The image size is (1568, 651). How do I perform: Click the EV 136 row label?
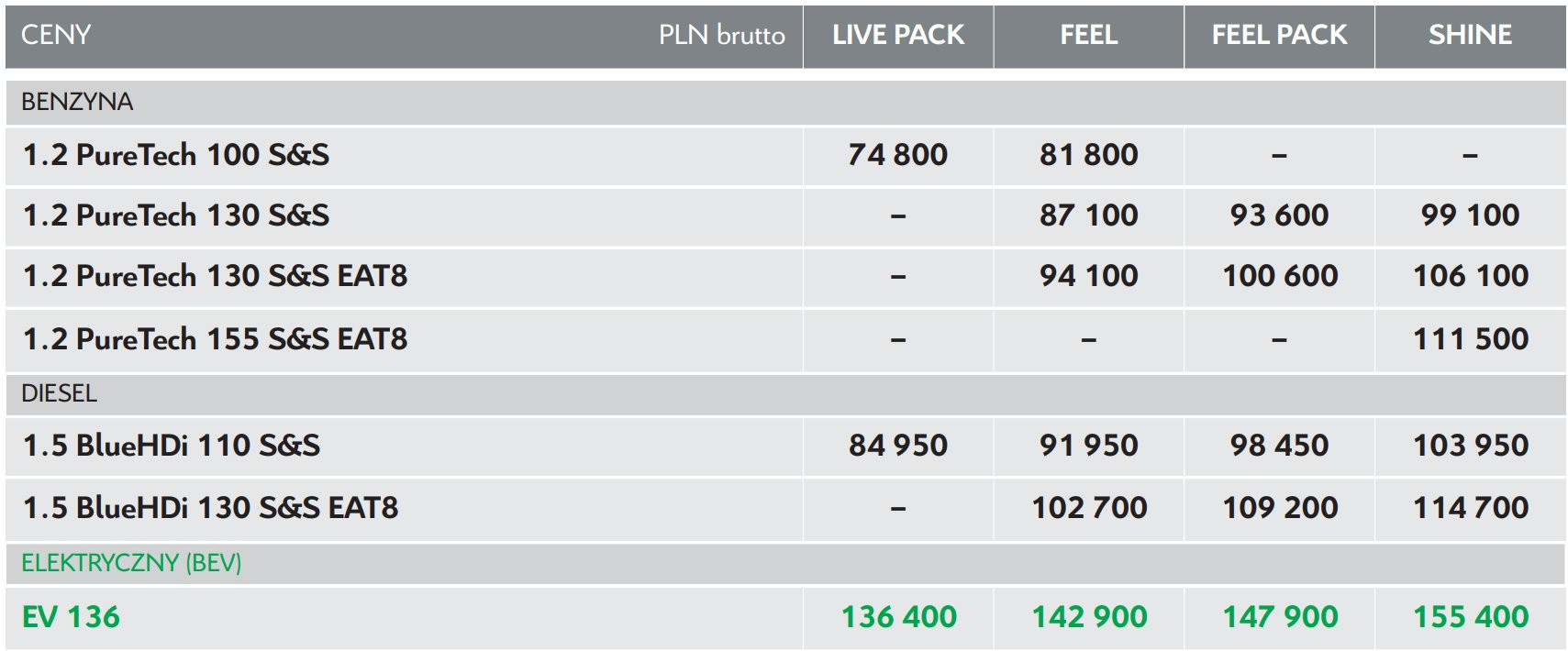click(71, 617)
